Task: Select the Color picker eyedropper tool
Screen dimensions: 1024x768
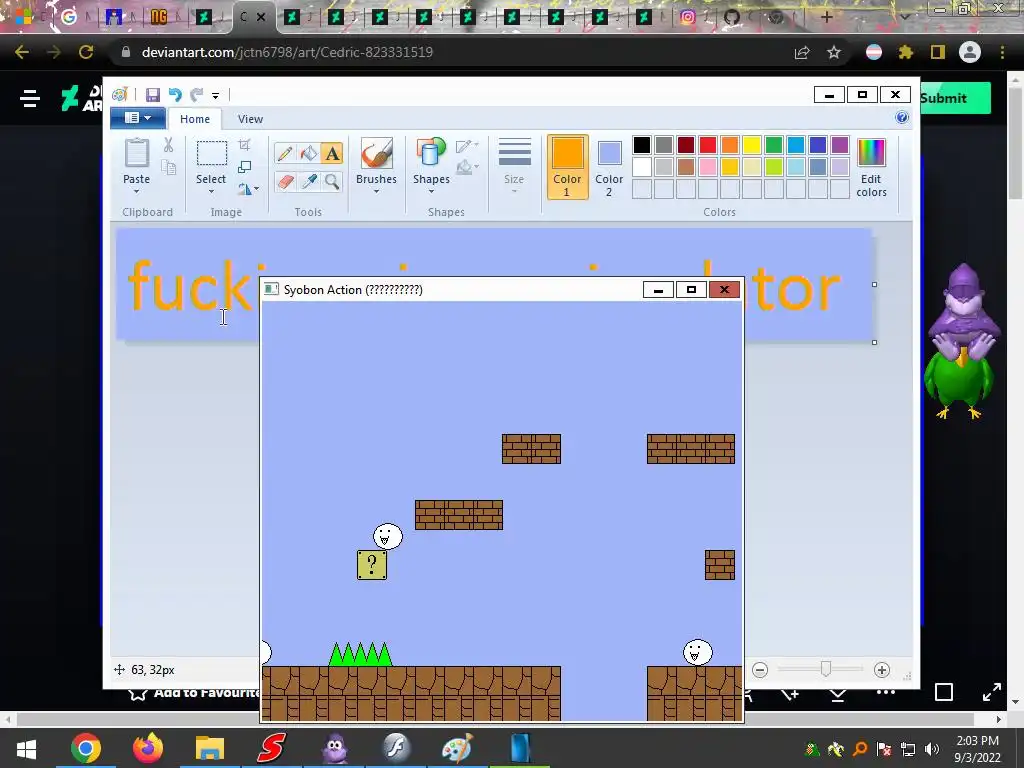Action: click(x=308, y=181)
